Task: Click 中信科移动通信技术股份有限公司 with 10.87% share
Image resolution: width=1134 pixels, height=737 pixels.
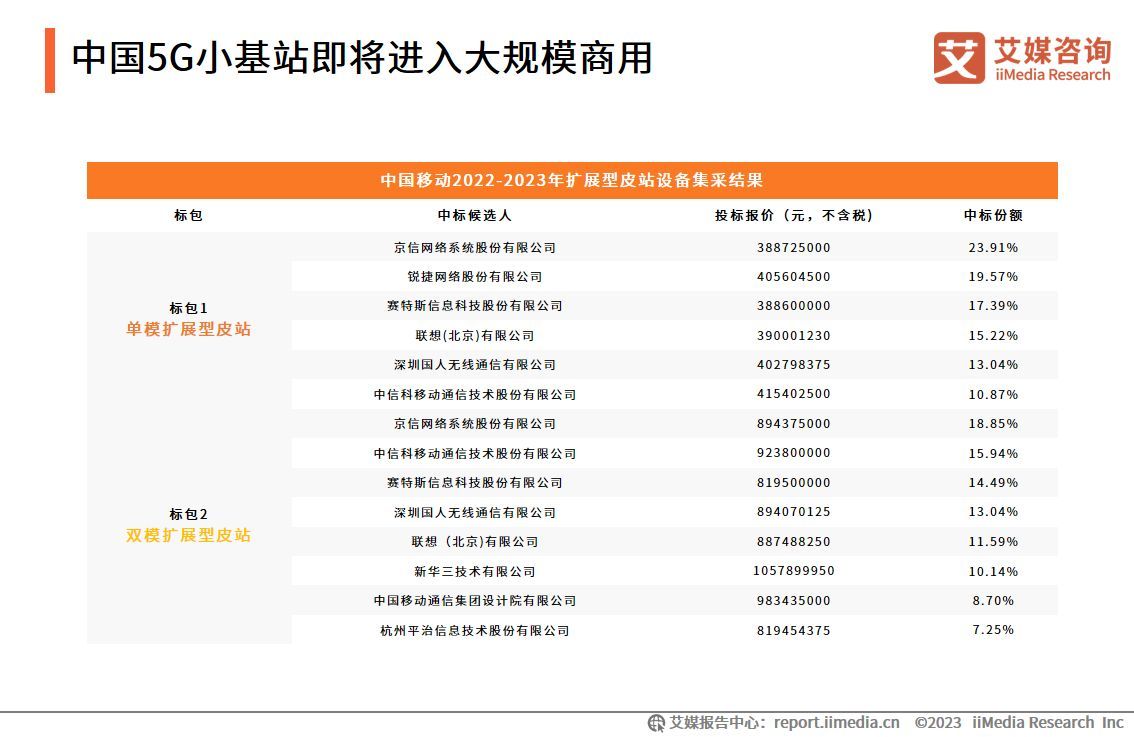Action: coord(474,394)
